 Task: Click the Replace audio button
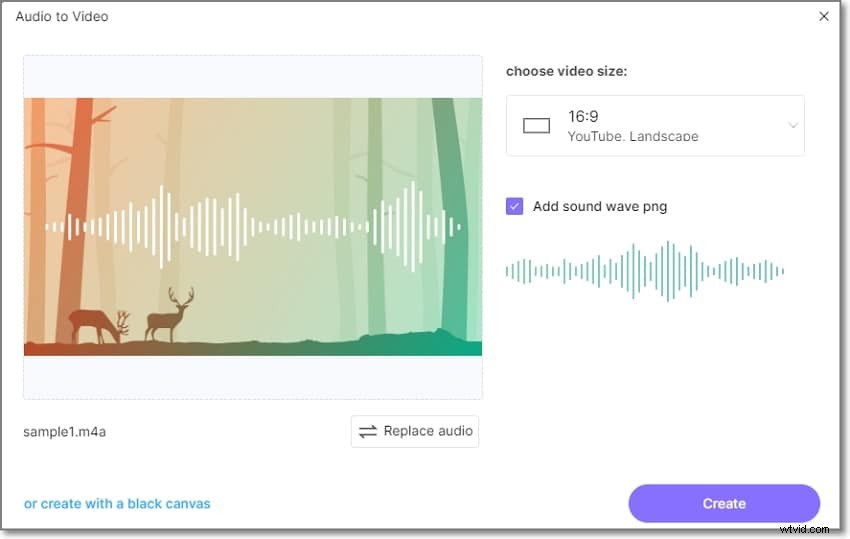point(415,431)
